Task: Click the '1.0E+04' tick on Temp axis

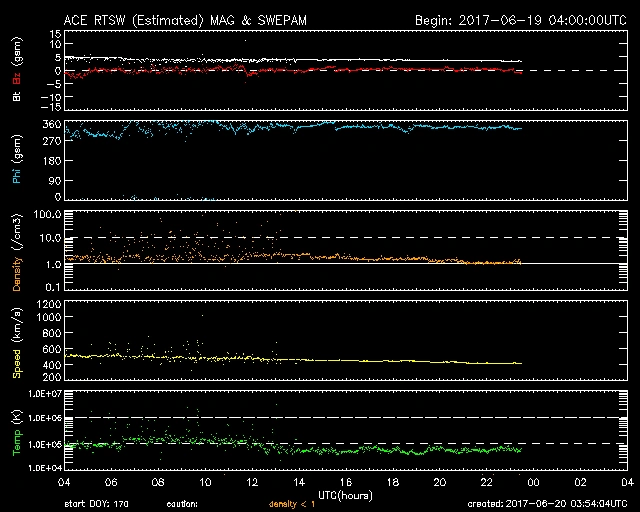Action: pyautogui.click(x=45, y=468)
